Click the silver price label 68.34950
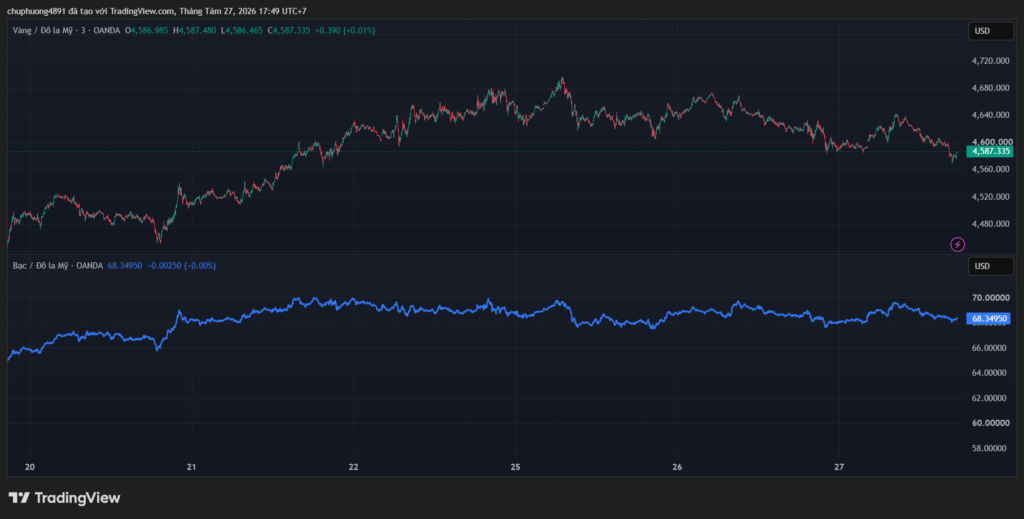1024x519 pixels. tap(990, 319)
